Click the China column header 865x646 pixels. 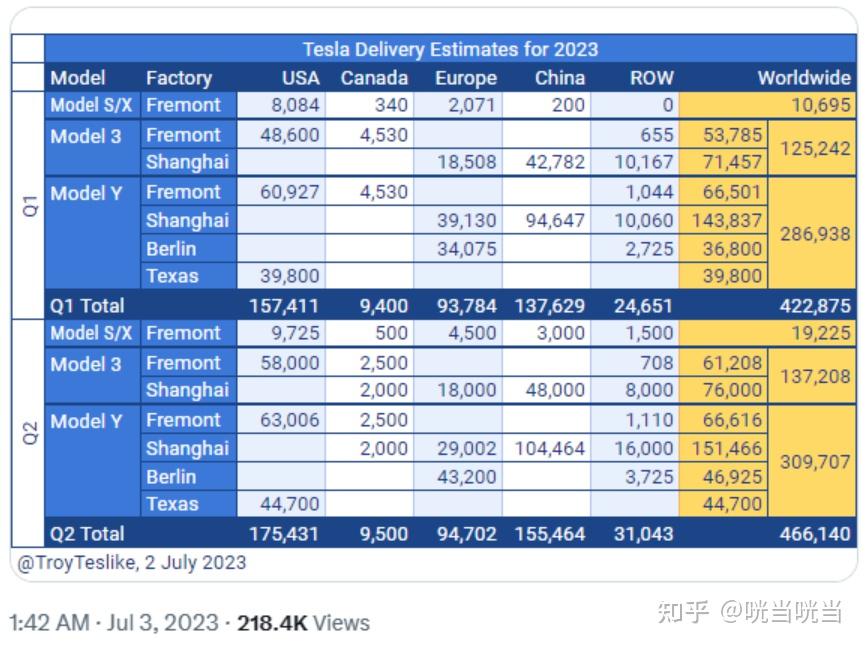click(559, 78)
